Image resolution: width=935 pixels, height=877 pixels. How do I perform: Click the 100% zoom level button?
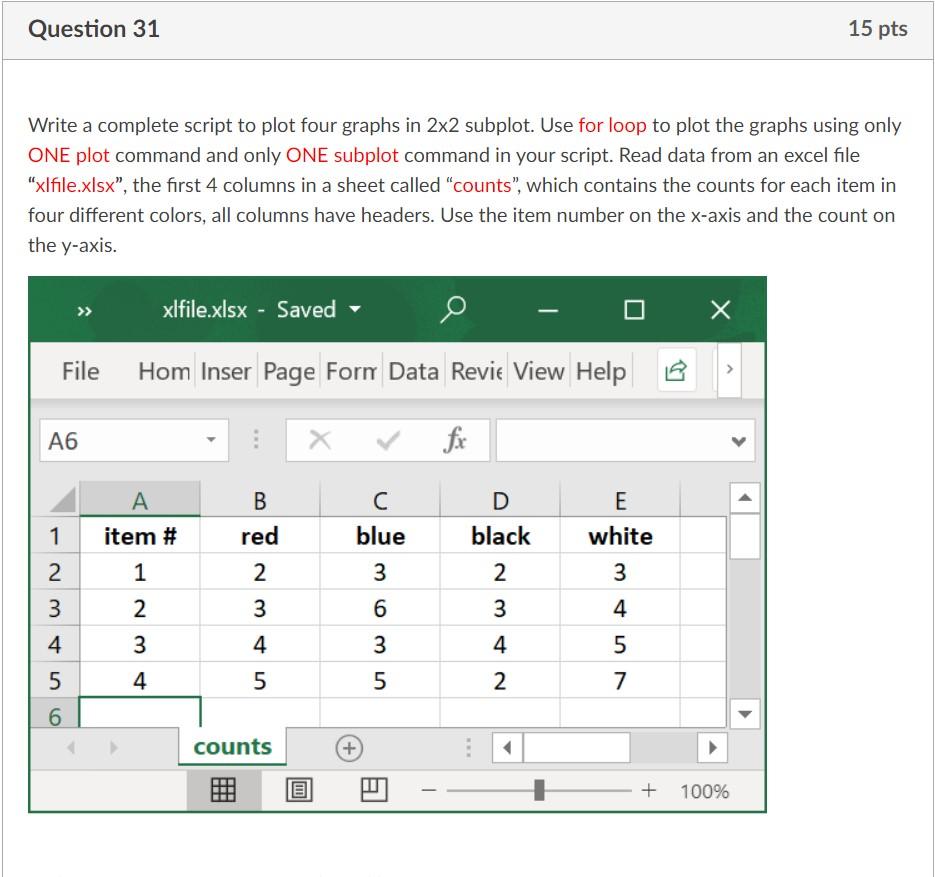pyautogui.click(x=705, y=790)
